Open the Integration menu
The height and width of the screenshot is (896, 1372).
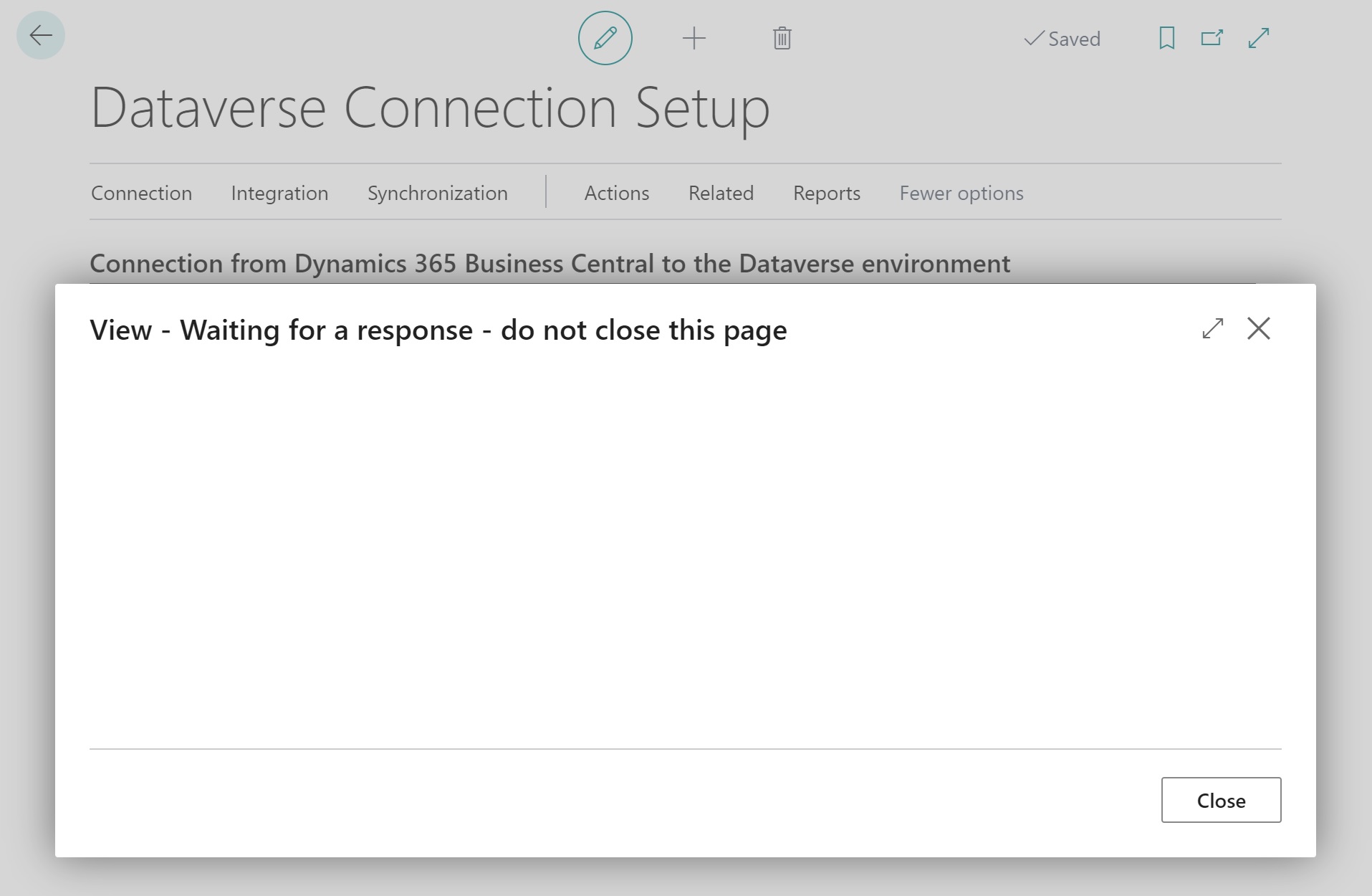pos(279,193)
